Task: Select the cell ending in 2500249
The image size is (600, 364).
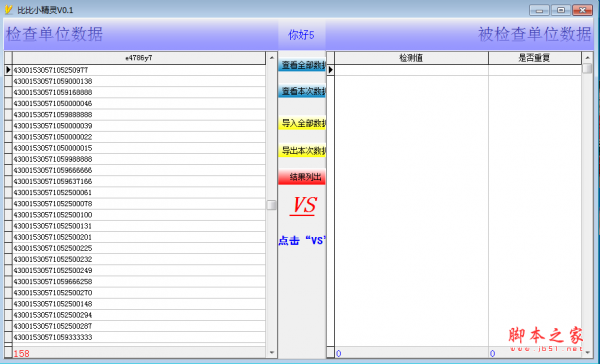Action: coord(139,270)
